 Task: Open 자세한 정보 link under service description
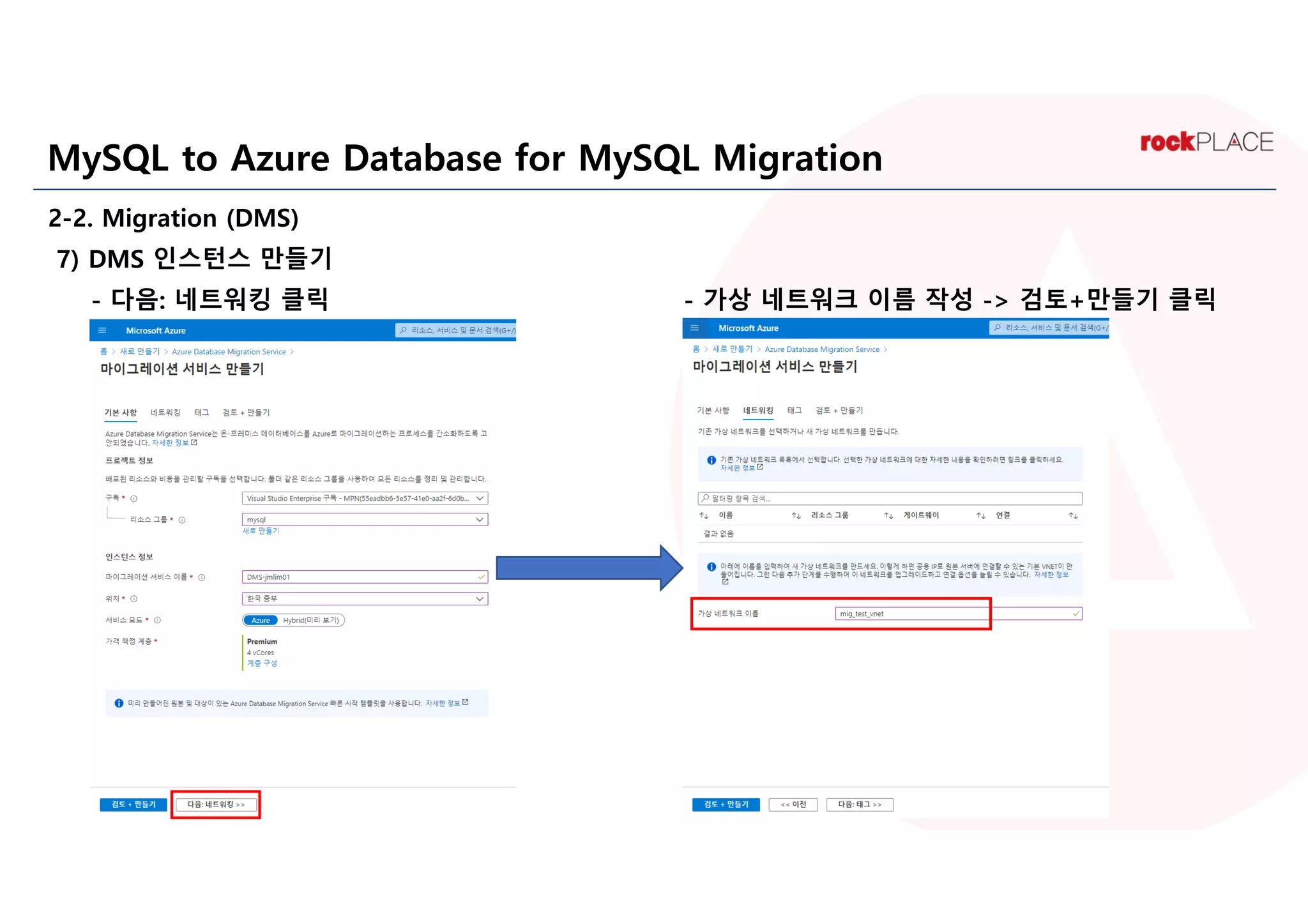(174, 443)
